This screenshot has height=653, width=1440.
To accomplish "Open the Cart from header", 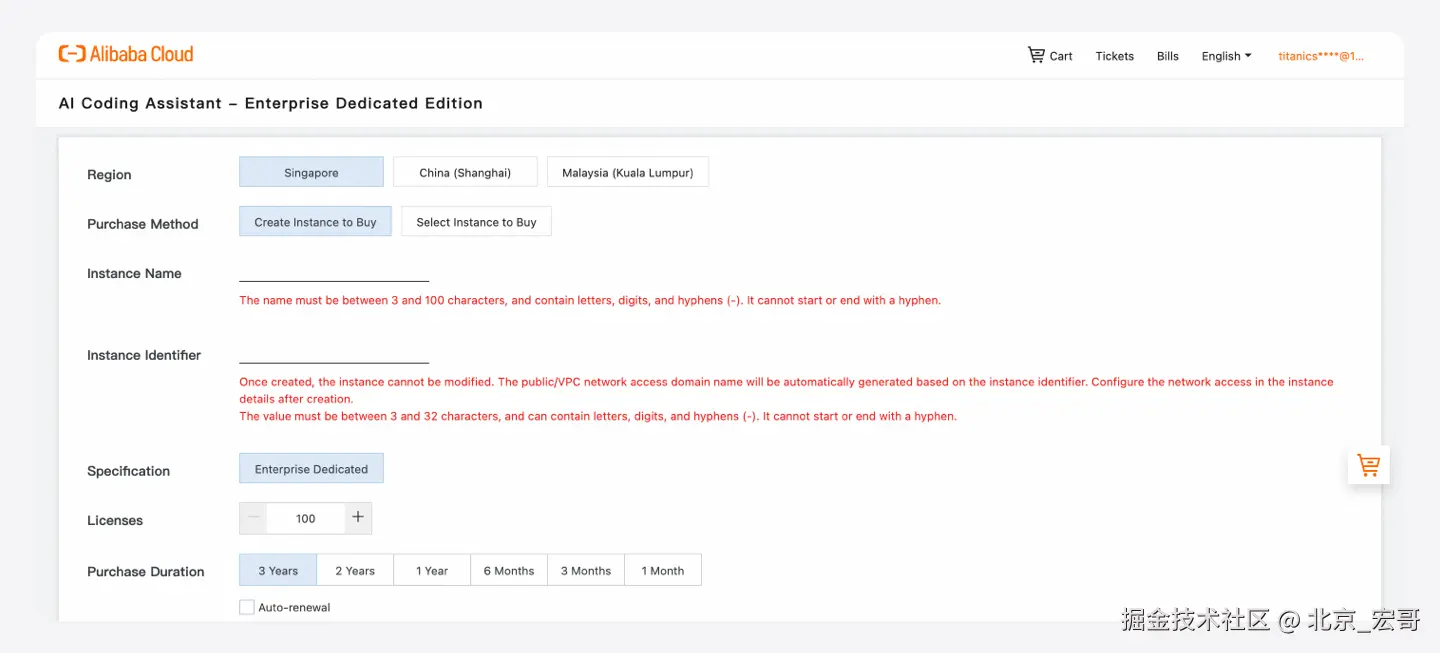I will pos(1050,56).
